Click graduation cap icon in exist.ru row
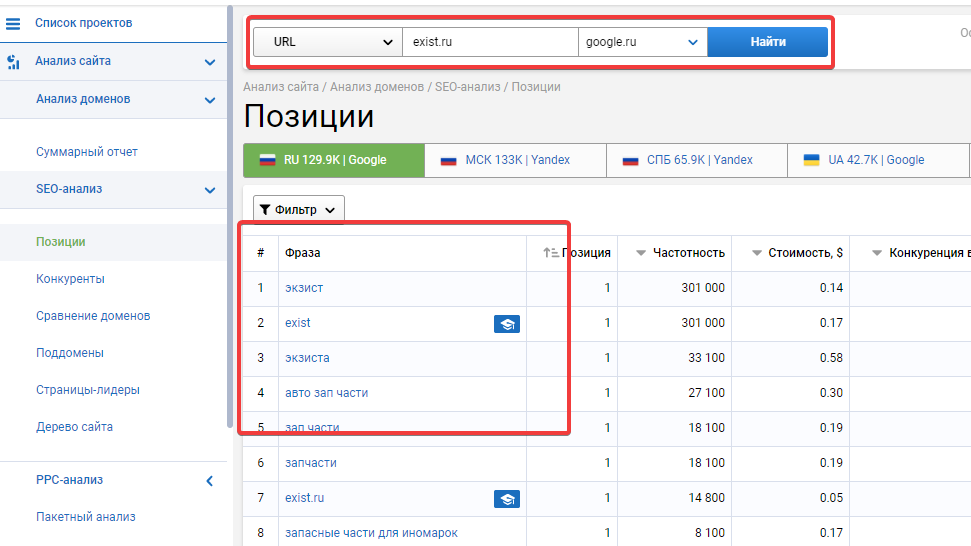Image resolution: width=971 pixels, height=546 pixels. (x=507, y=499)
